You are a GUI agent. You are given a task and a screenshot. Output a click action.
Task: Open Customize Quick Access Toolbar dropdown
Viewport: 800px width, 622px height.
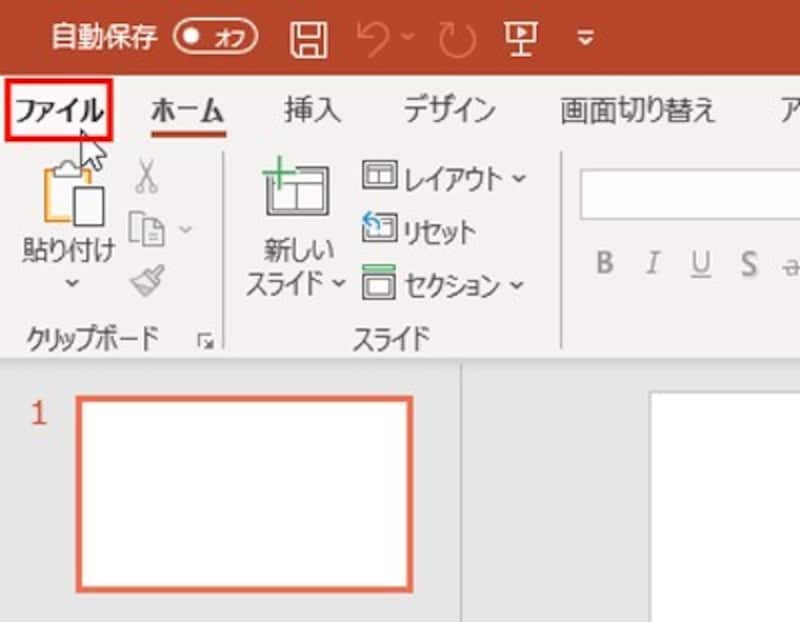(586, 39)
